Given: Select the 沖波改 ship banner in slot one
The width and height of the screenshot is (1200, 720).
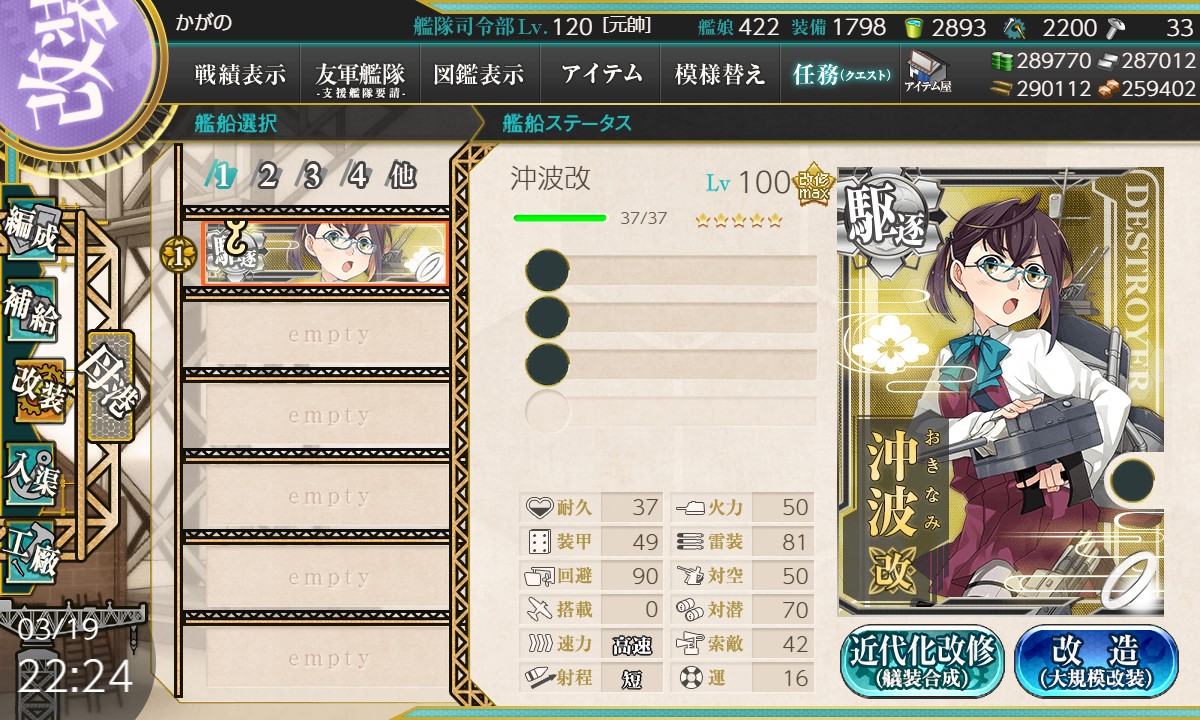Looking at the screenshot, I should 324,253.
